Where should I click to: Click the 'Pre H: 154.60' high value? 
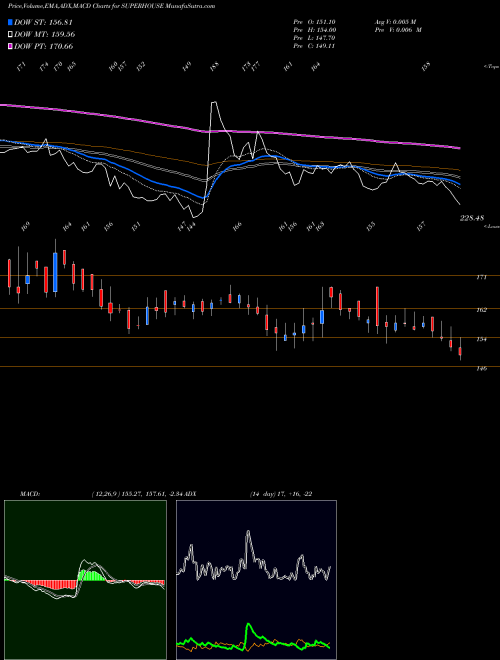click(314, 30)
